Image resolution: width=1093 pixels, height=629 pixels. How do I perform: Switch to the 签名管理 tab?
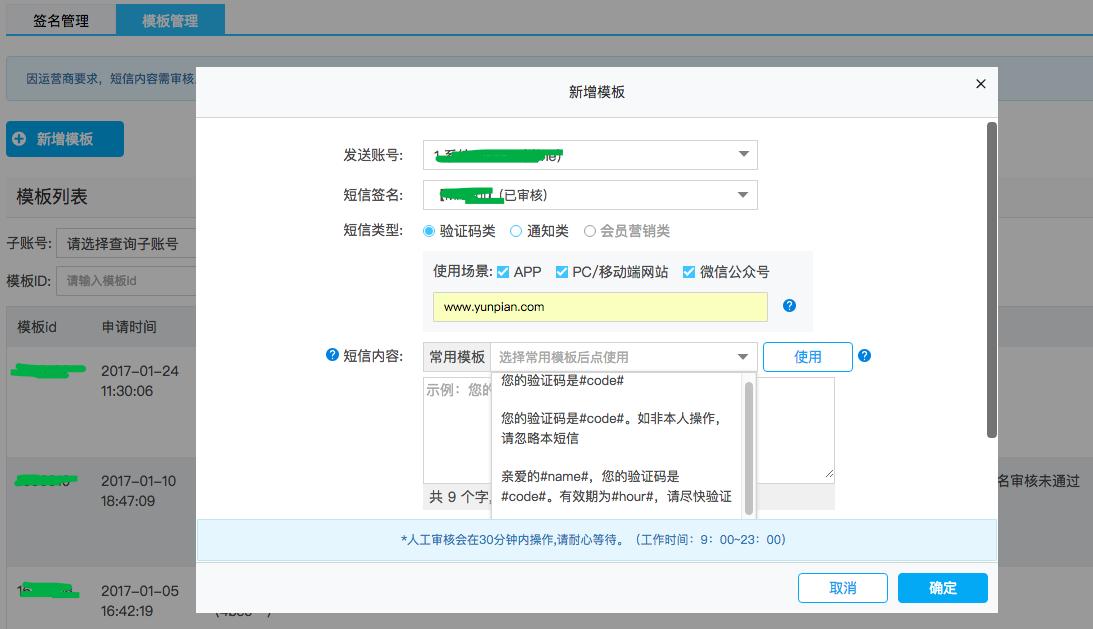click(x=60, y=18)
